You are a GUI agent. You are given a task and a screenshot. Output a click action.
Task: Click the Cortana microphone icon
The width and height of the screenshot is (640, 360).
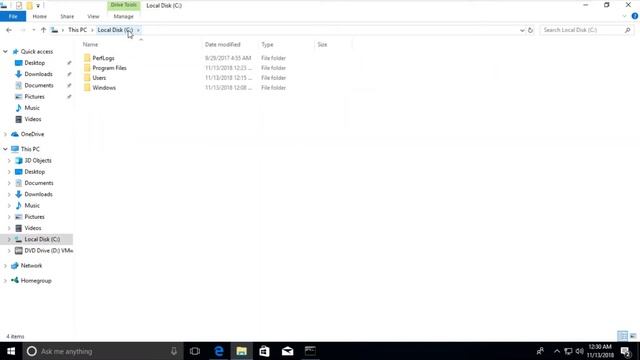(x=174, y=351)
